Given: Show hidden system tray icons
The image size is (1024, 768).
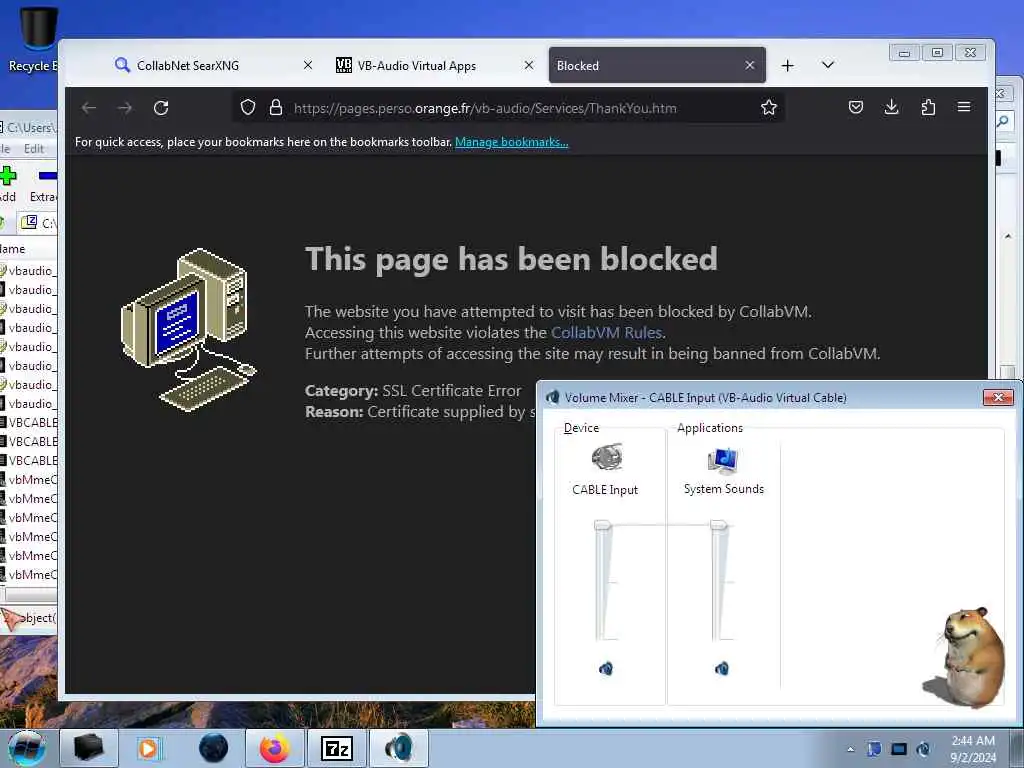Looking at the screenshot, I should [850, 749].
